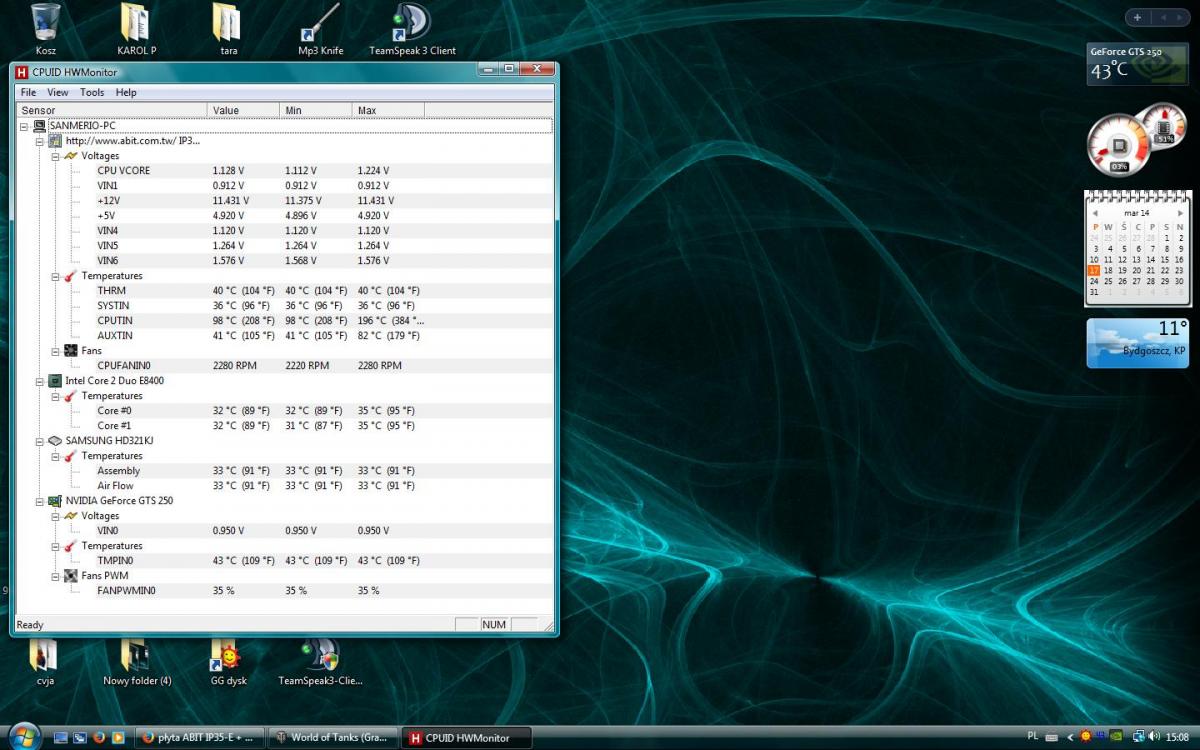Image resolution: width=1200 pixels, height=750 pixels.
Task: Select the Core #0 temperature row
Action: [285, 411]
